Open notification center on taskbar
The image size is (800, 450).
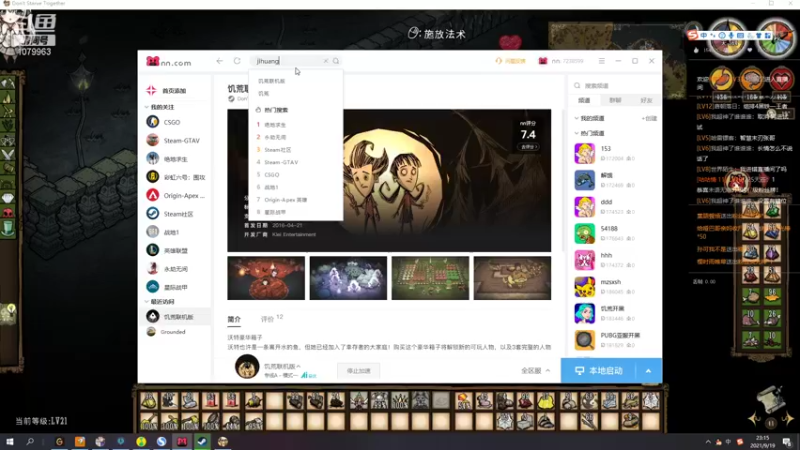[x=787, y=442]
